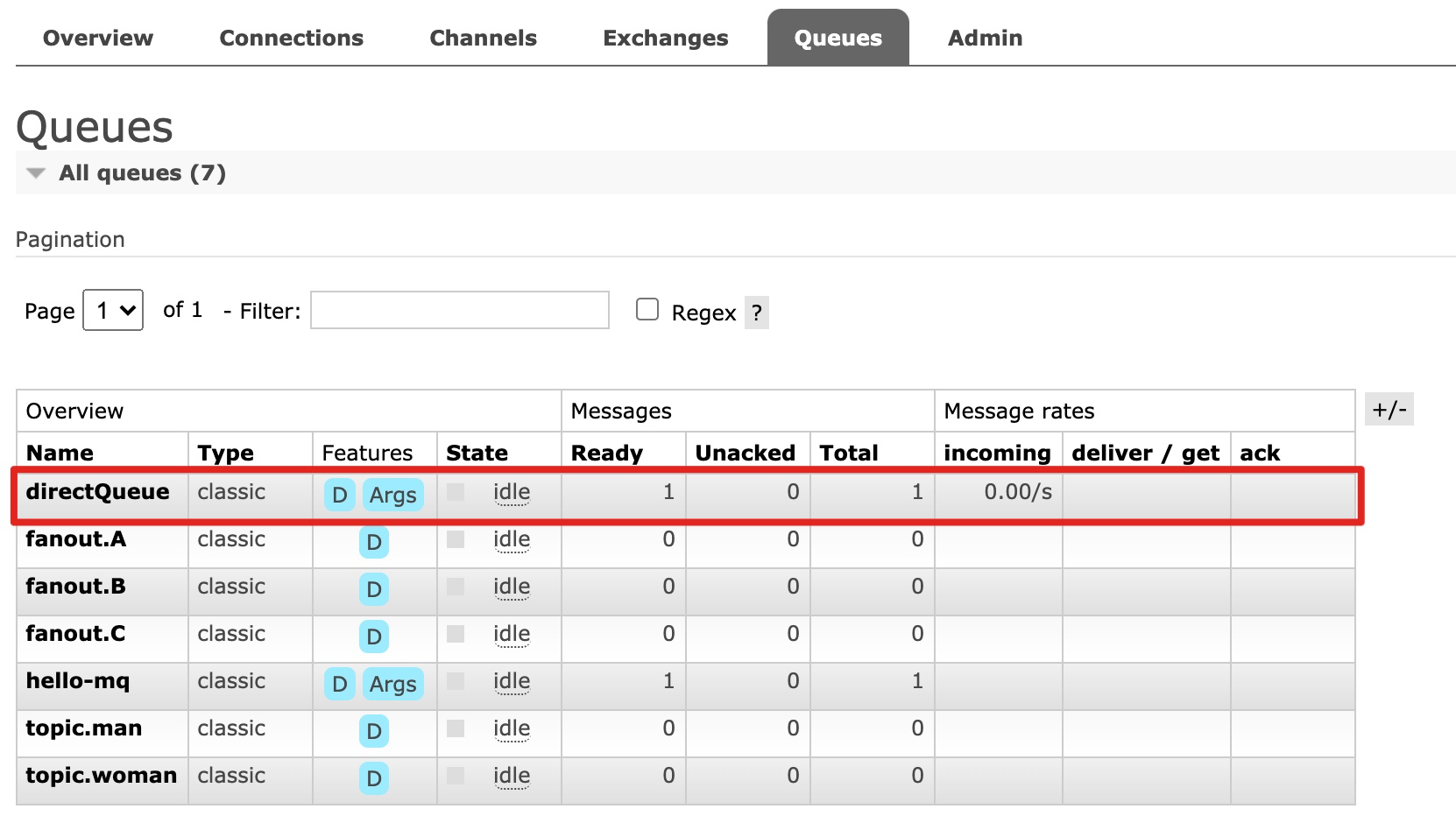Viewport: 1456px width, 823px height.
Task: Click the D durable badge for fanout.A
Action: (x=374, y=542)
